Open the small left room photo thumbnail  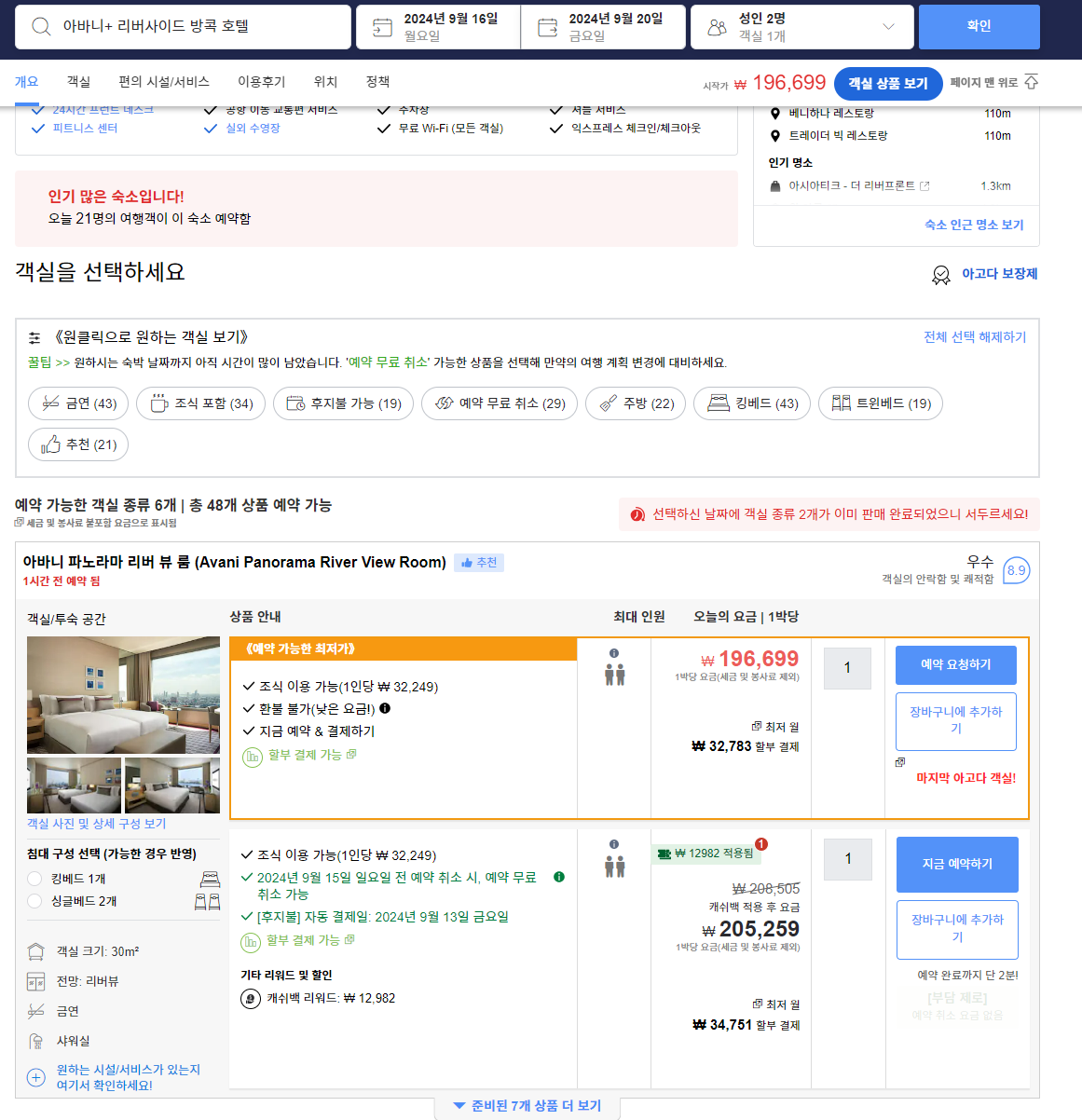tap(75, 785)
